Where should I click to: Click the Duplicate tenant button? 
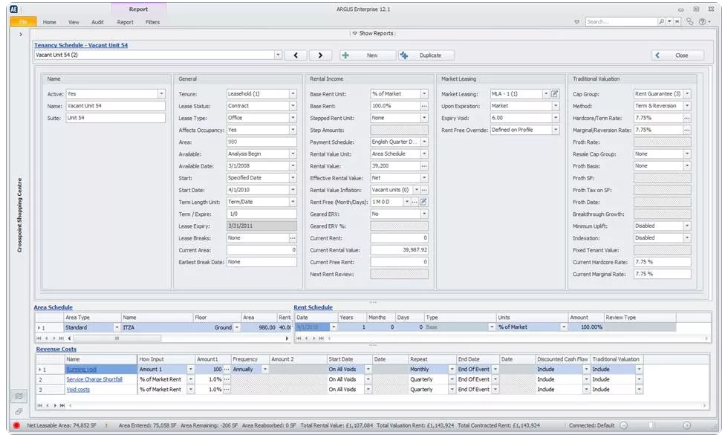click(x=426, y=55)
